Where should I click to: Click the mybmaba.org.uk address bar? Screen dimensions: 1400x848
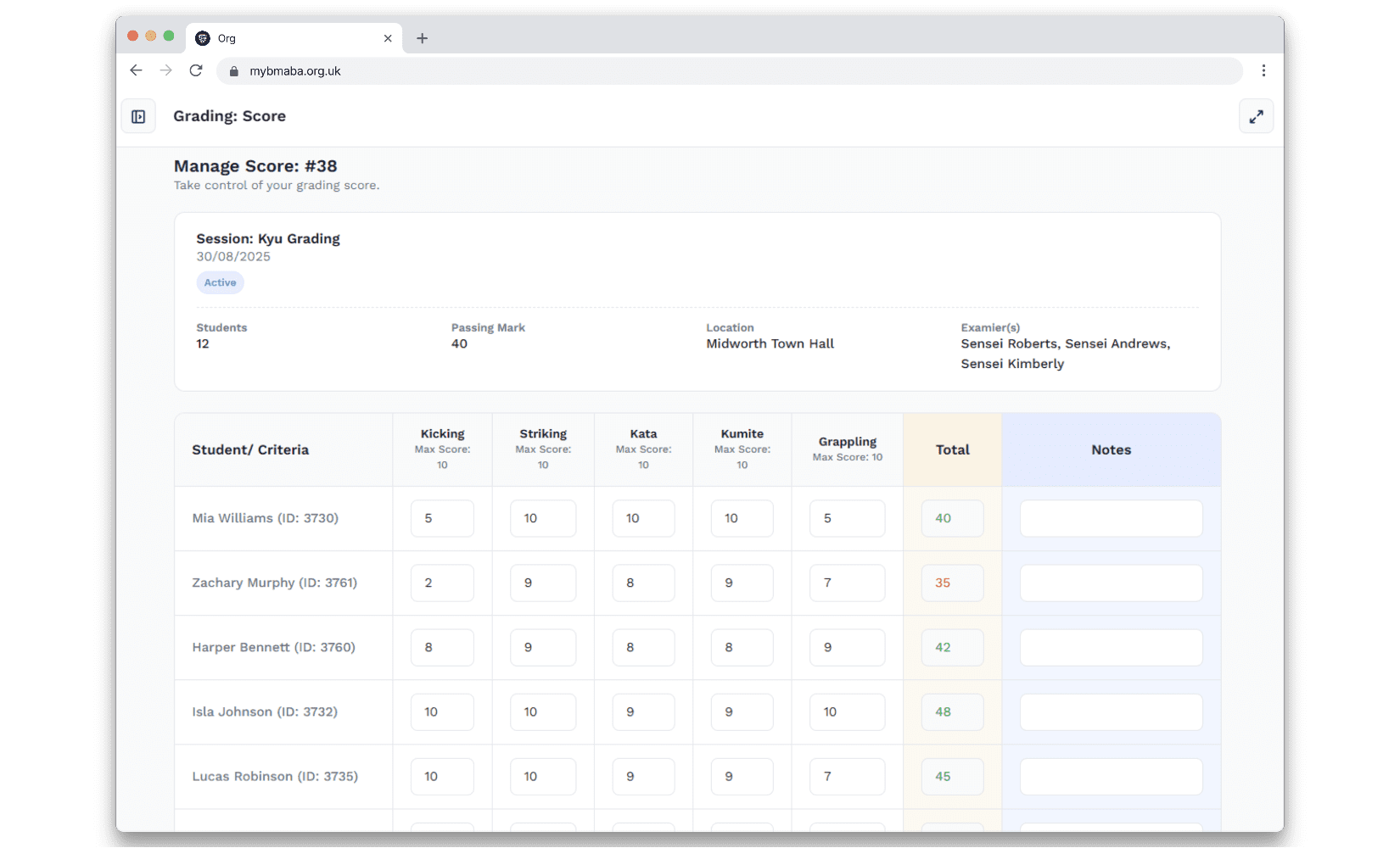click(x=730, y=71)
